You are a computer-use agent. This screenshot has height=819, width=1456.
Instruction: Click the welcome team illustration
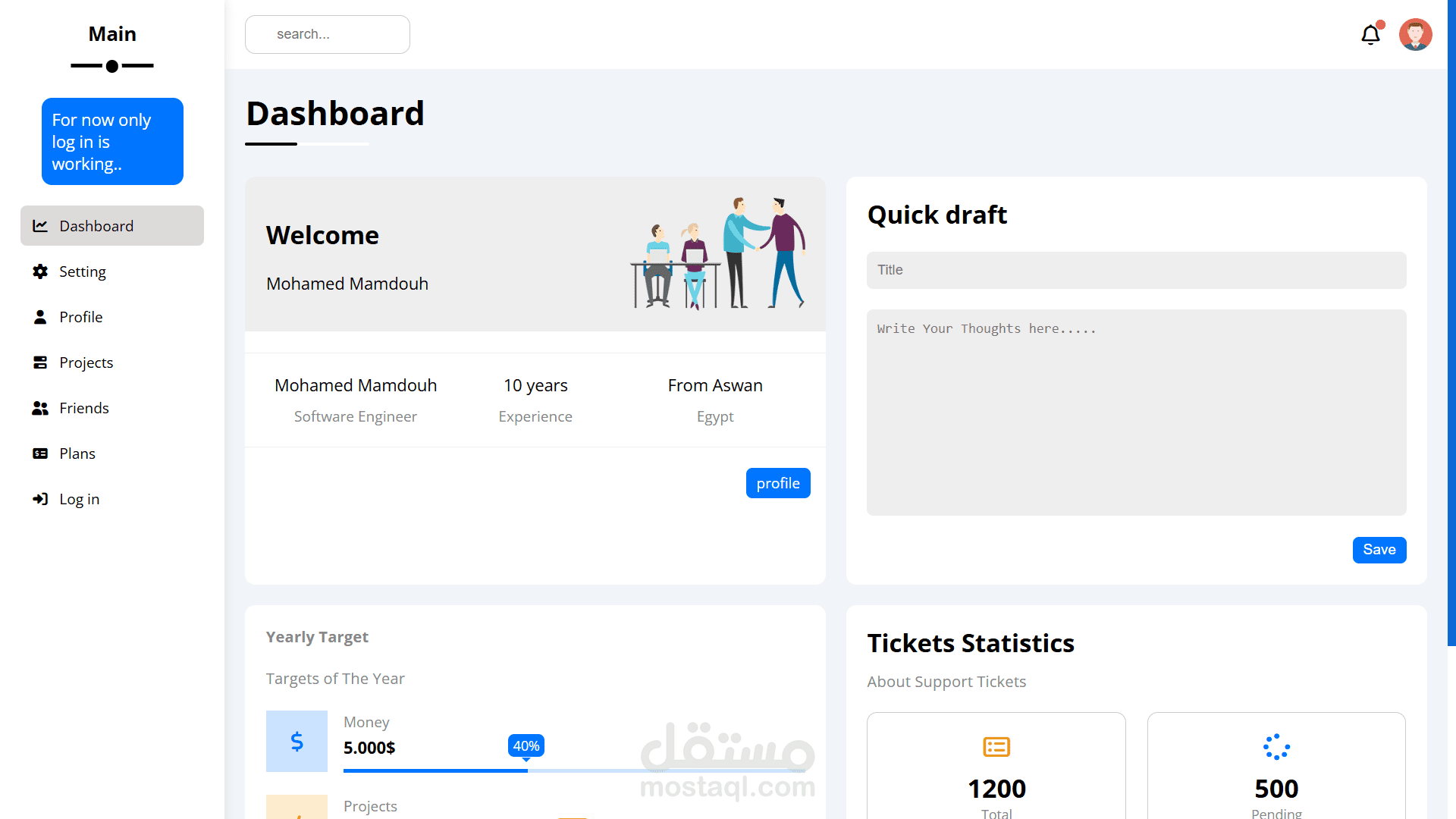click(x=717, y=253)
